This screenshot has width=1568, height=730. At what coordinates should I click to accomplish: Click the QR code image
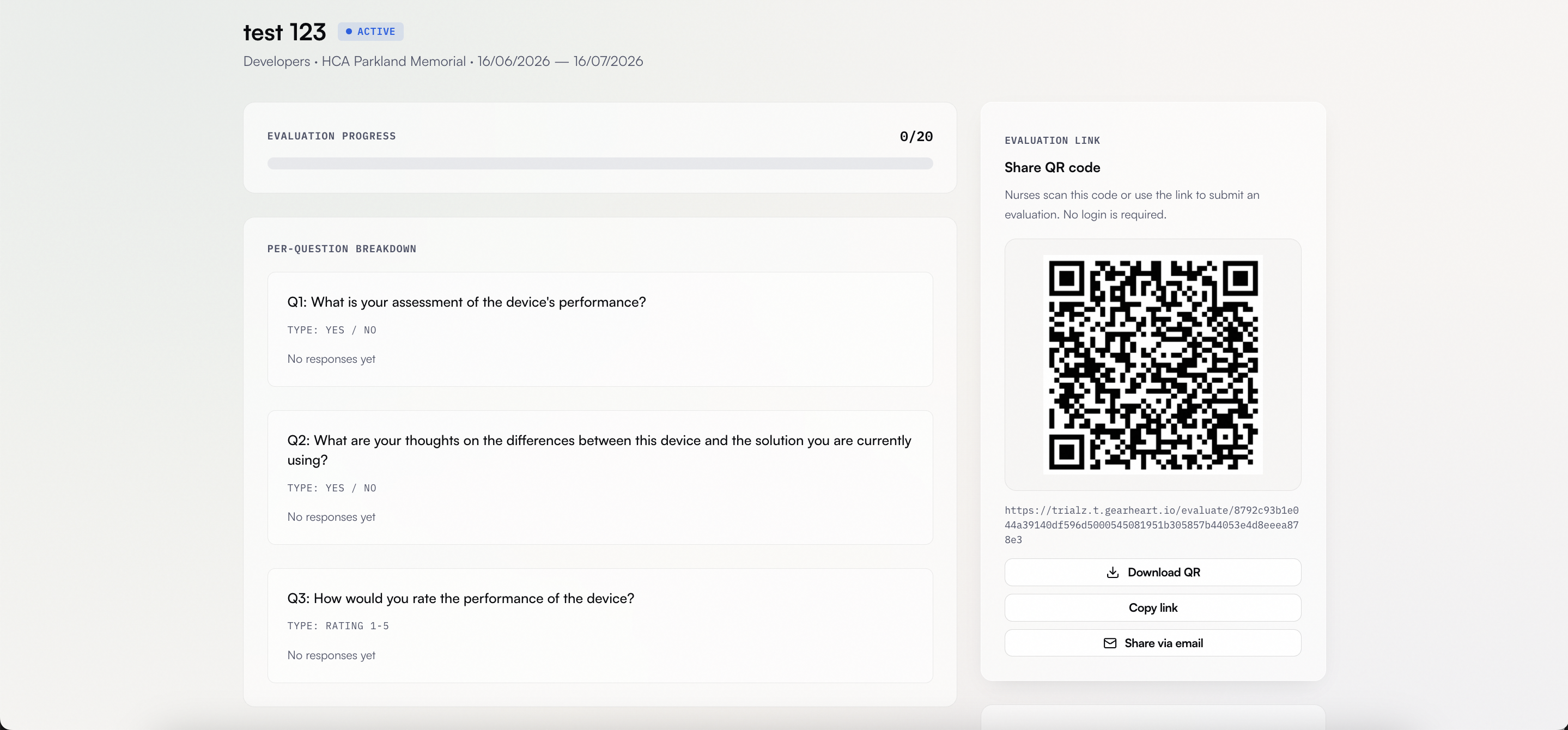pyautogui.click(x=1152, y=364)
